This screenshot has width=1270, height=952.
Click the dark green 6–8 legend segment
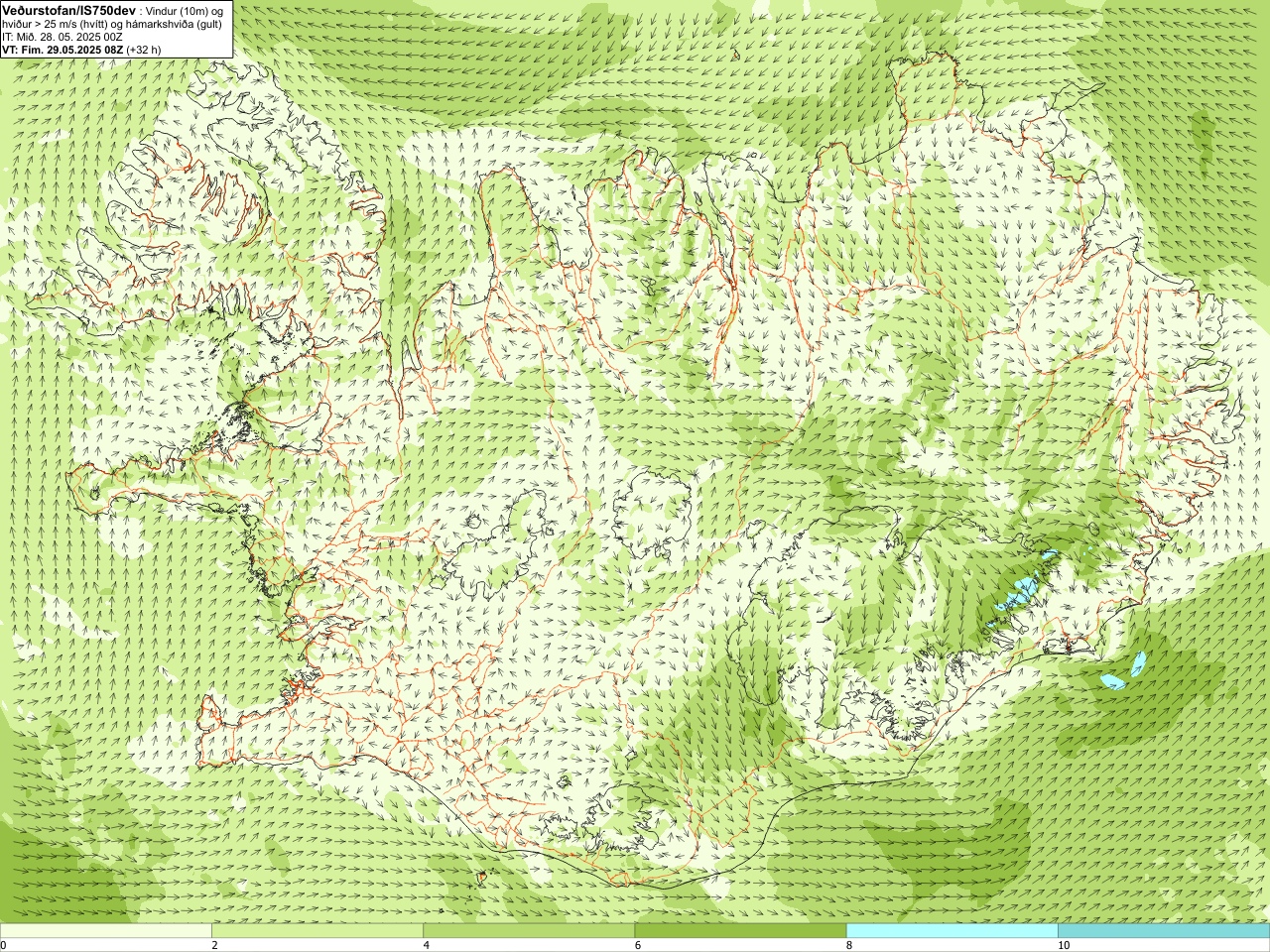coord(740,931)
